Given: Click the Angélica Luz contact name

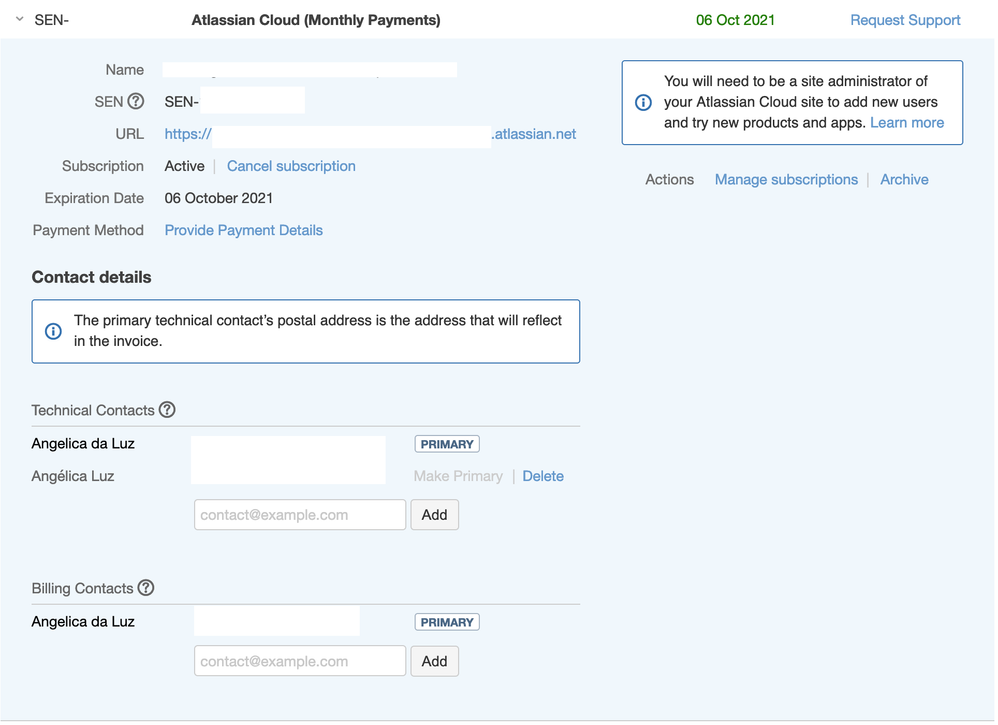Looking at the screenshot, I should tap(73, 476).
